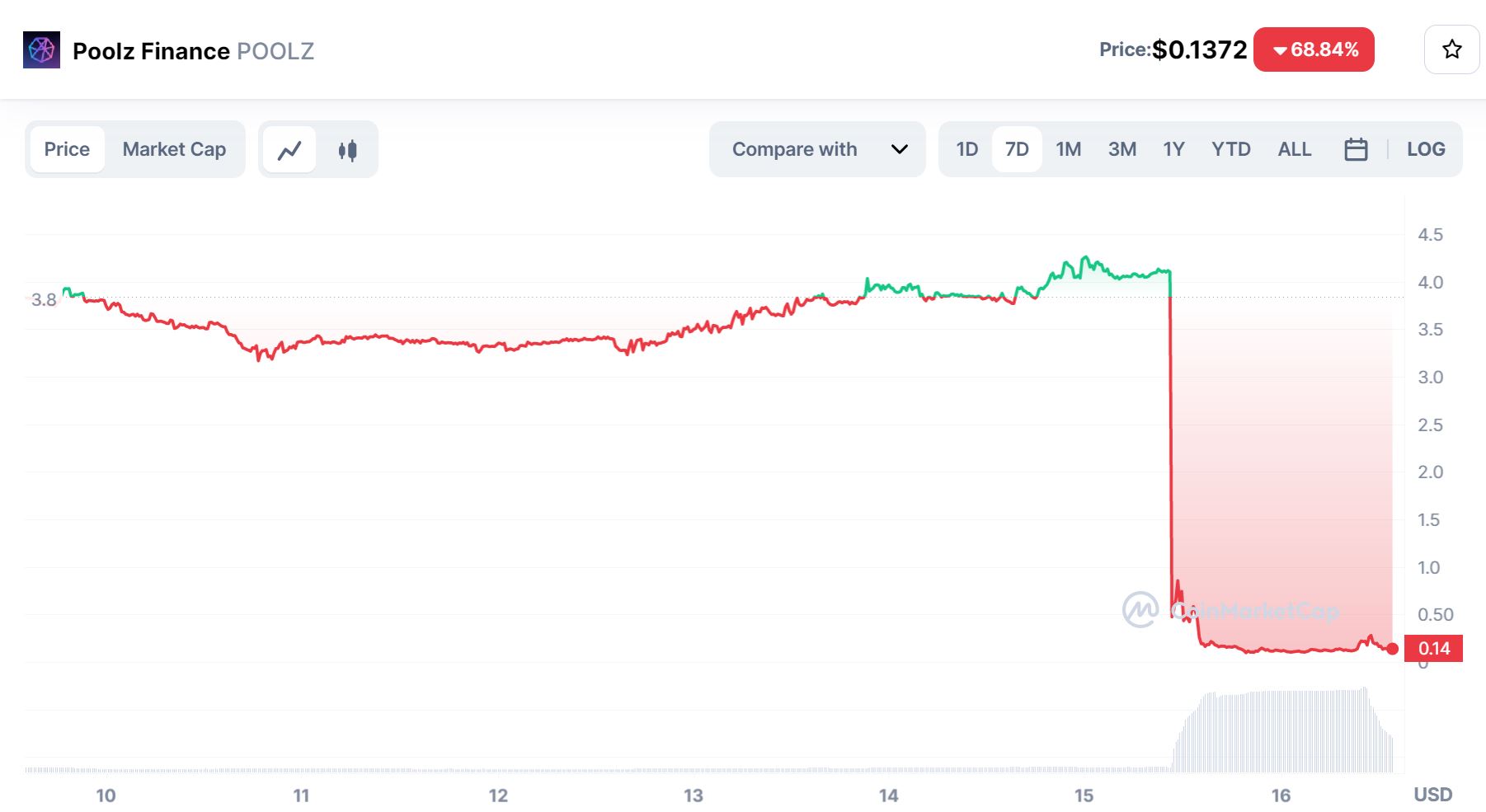
Task: Switch to candlestick chart view
Action: coord(347,150)
